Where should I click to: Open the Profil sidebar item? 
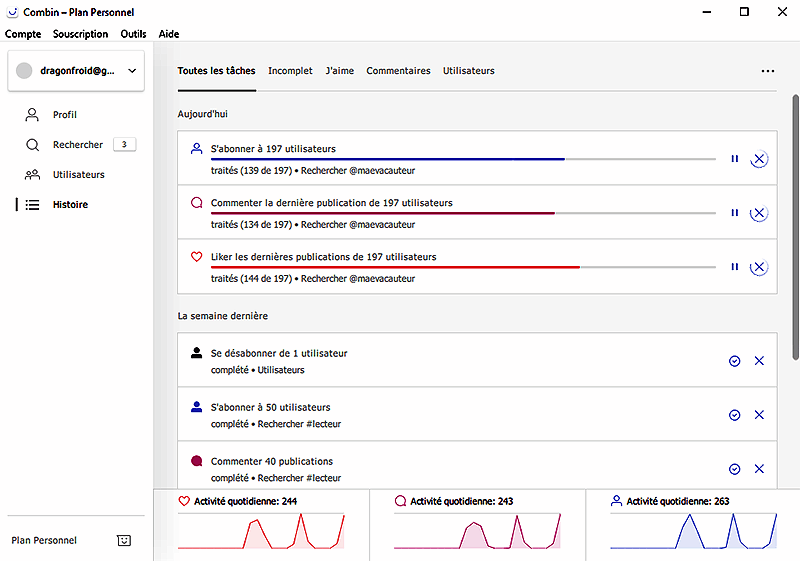pyautogui.click(x=65, y=115)
